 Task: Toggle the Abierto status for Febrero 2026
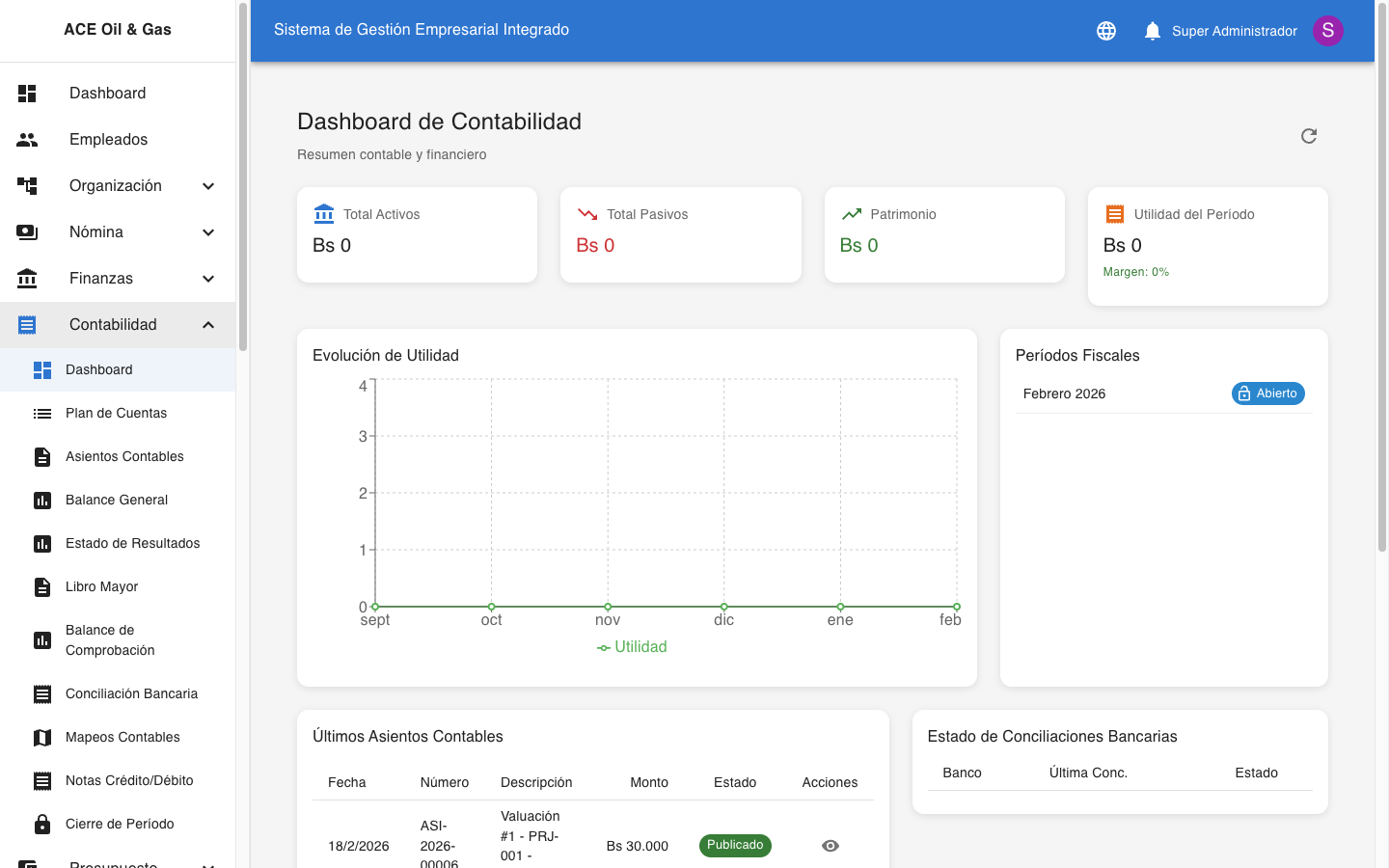(x=1267, y=393)
